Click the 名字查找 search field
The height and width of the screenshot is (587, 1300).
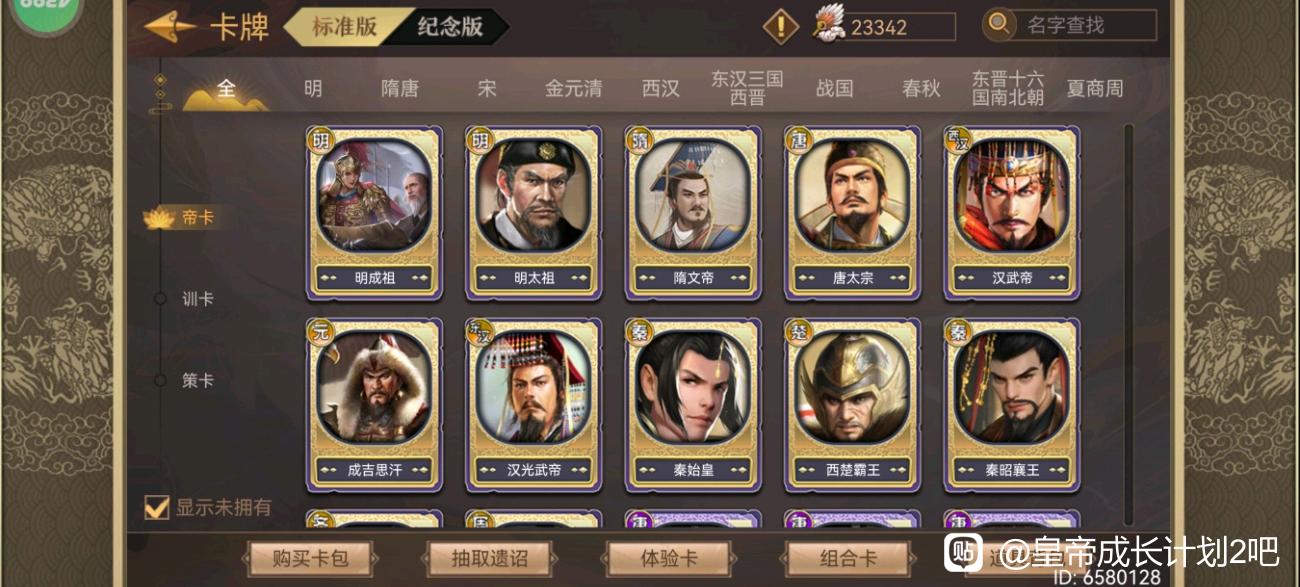[1085, 25]
